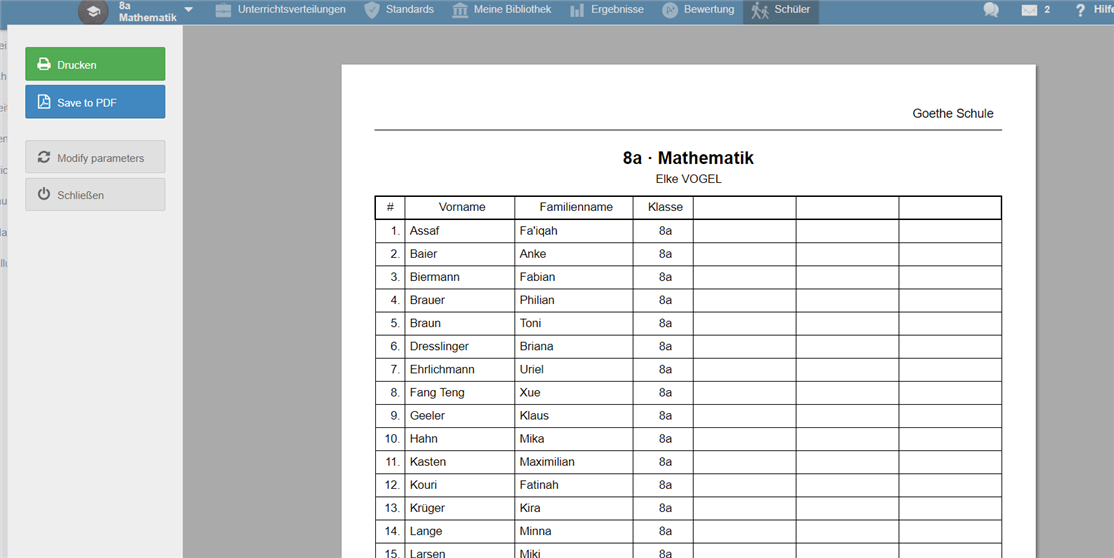1114x558 pixels.
Task: Open the Bewertung tab
Action: (x=709, y=10)
